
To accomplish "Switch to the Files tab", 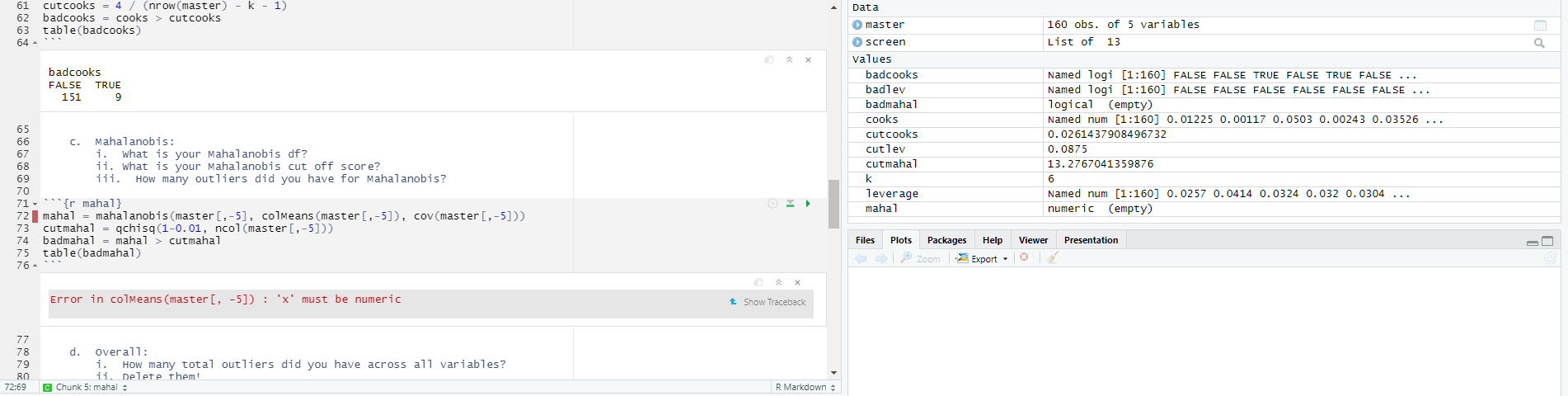I will click(865, 240).
